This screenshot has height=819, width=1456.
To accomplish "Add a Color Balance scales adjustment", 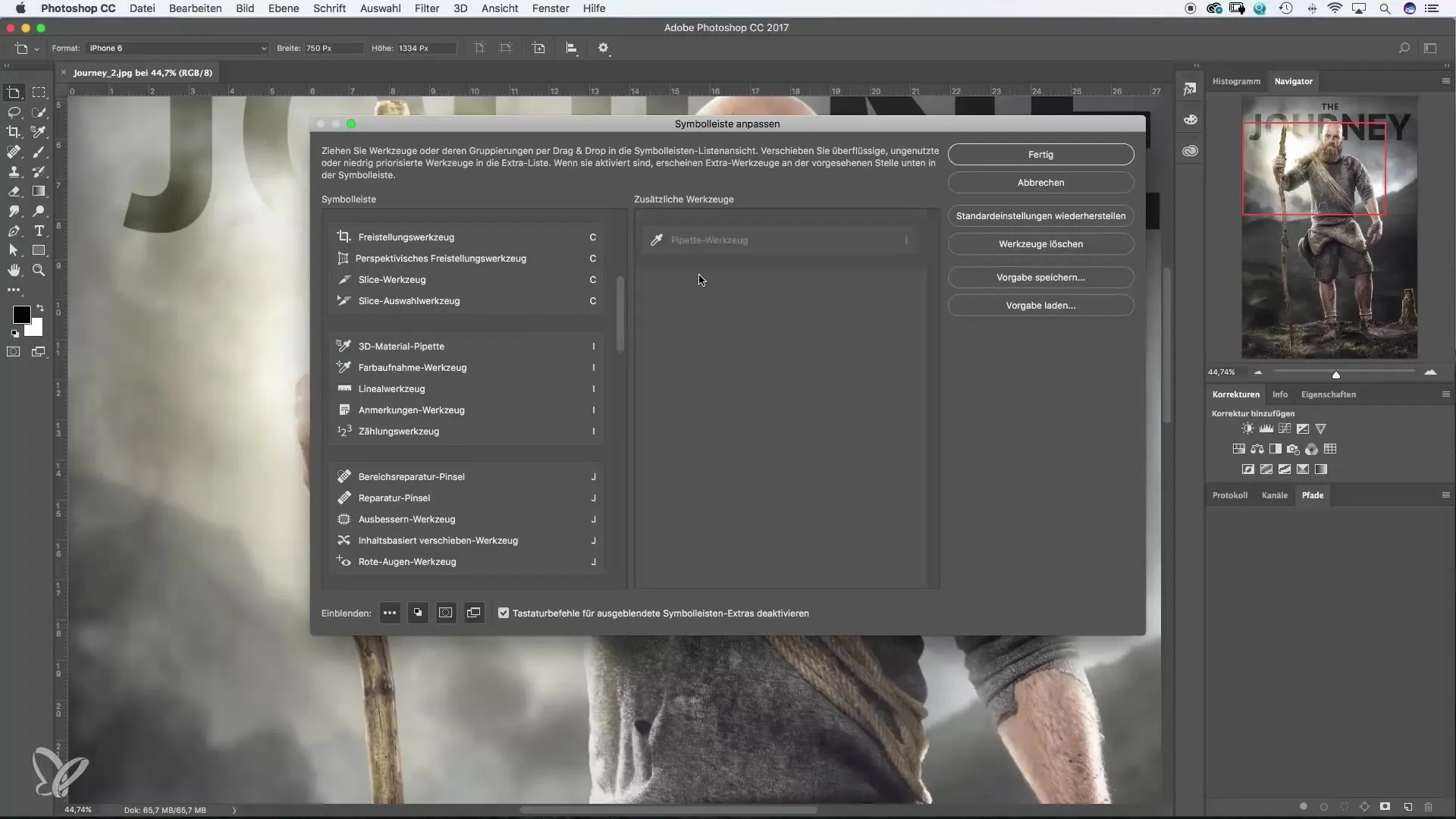I will point(1257,449).
